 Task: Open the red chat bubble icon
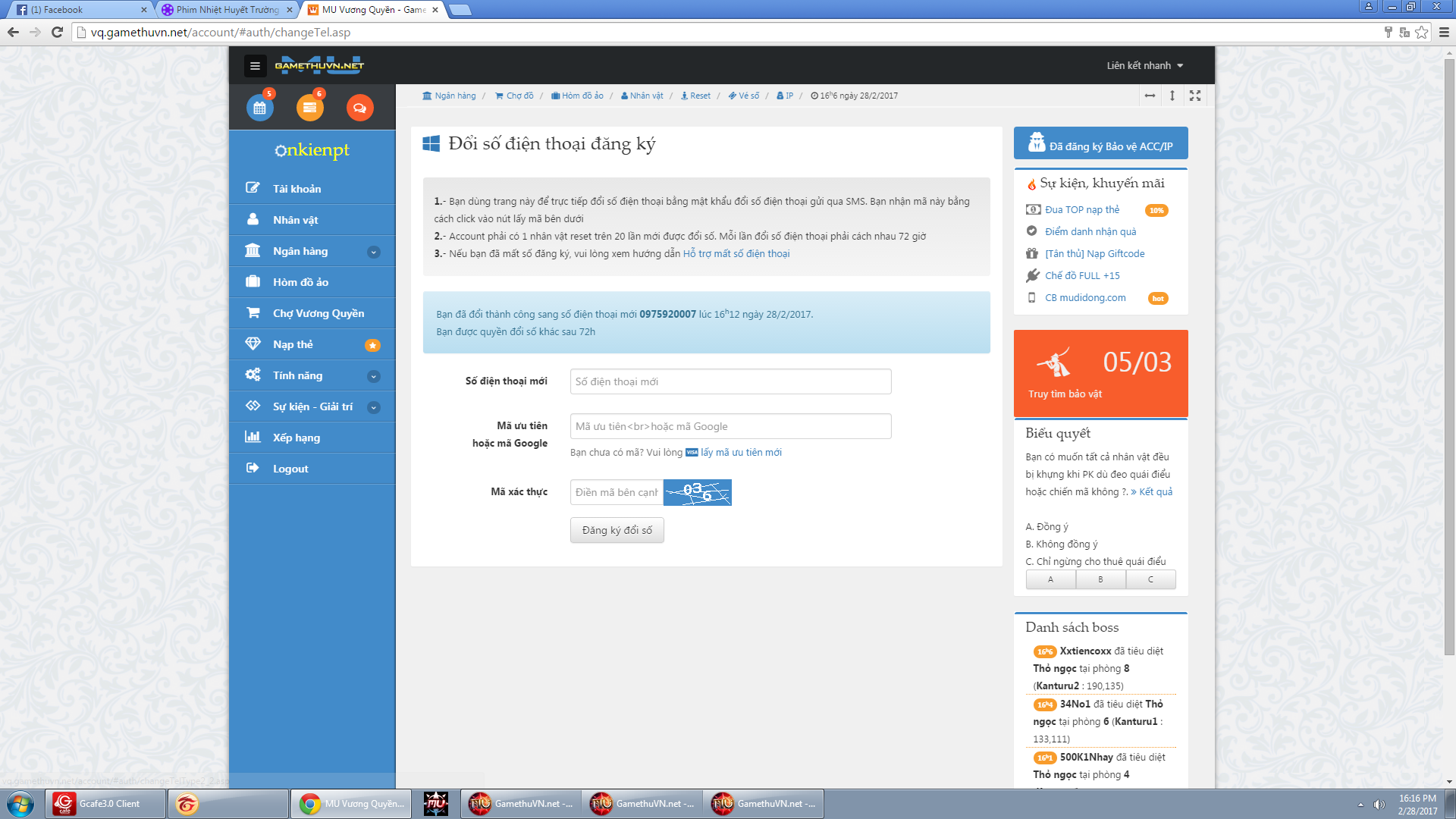(x=359, y=108)
